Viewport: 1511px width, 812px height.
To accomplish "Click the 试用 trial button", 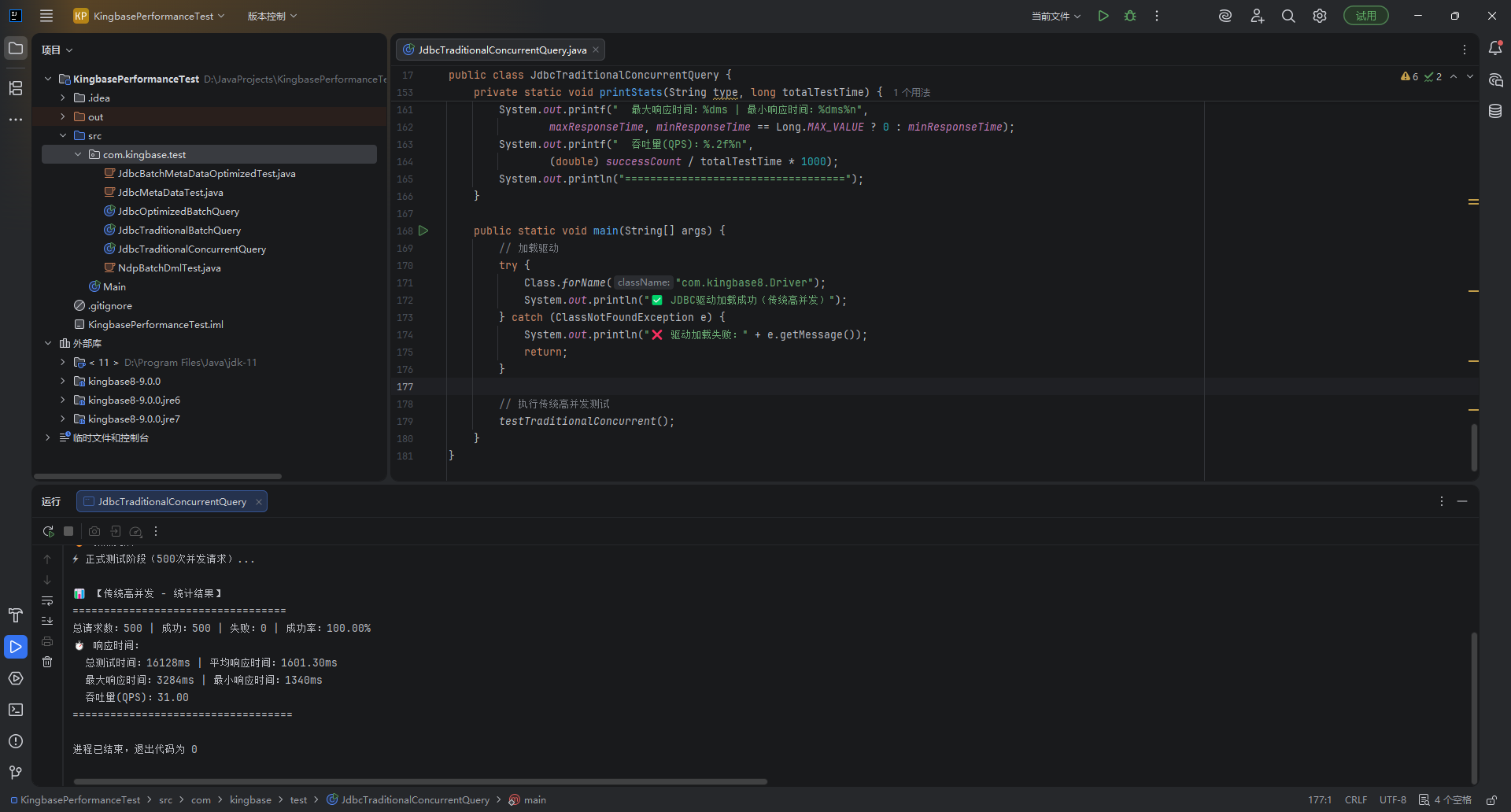I will coord(1365,16).
